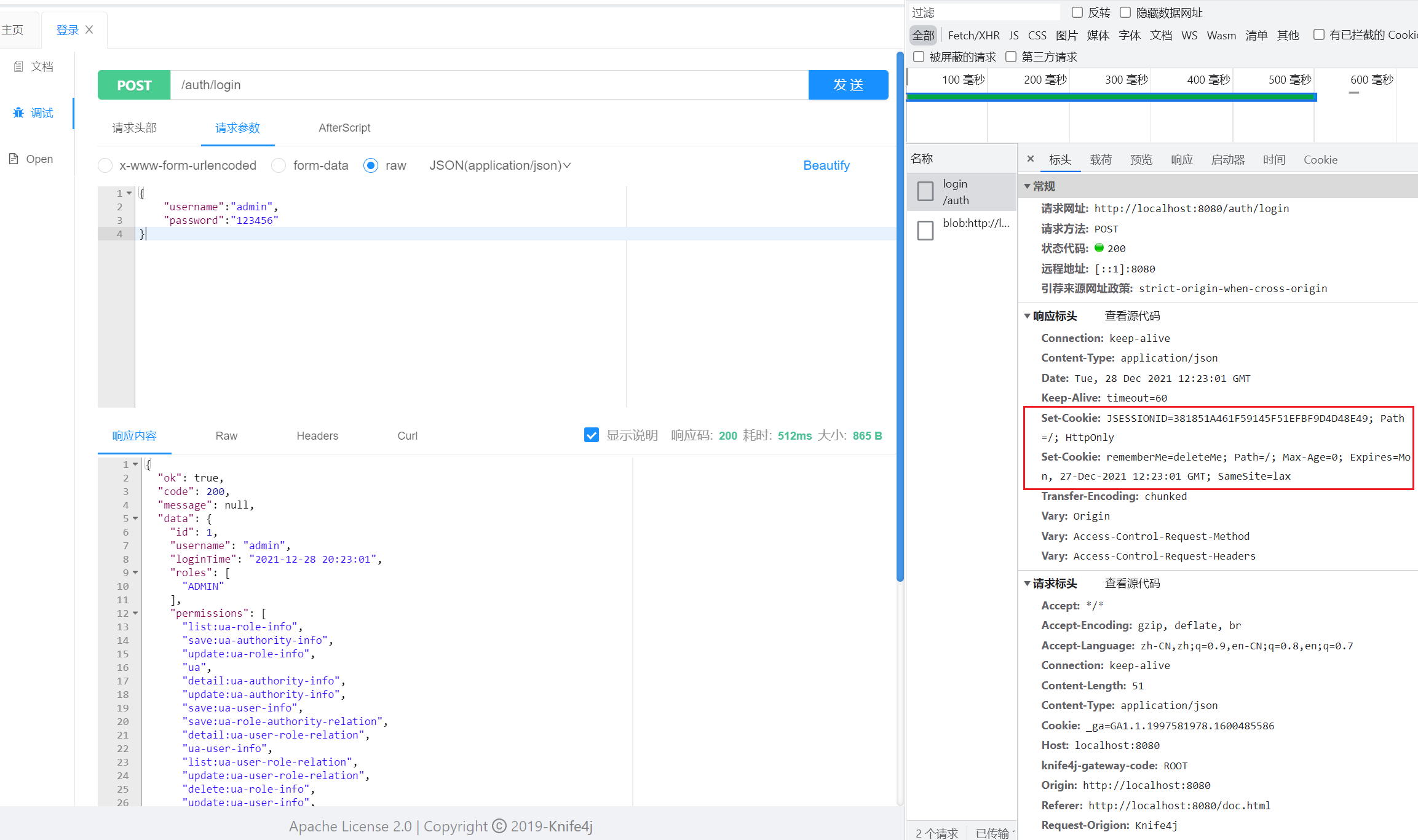Check the login /auth request row checkbox

(x=925, y=191)
